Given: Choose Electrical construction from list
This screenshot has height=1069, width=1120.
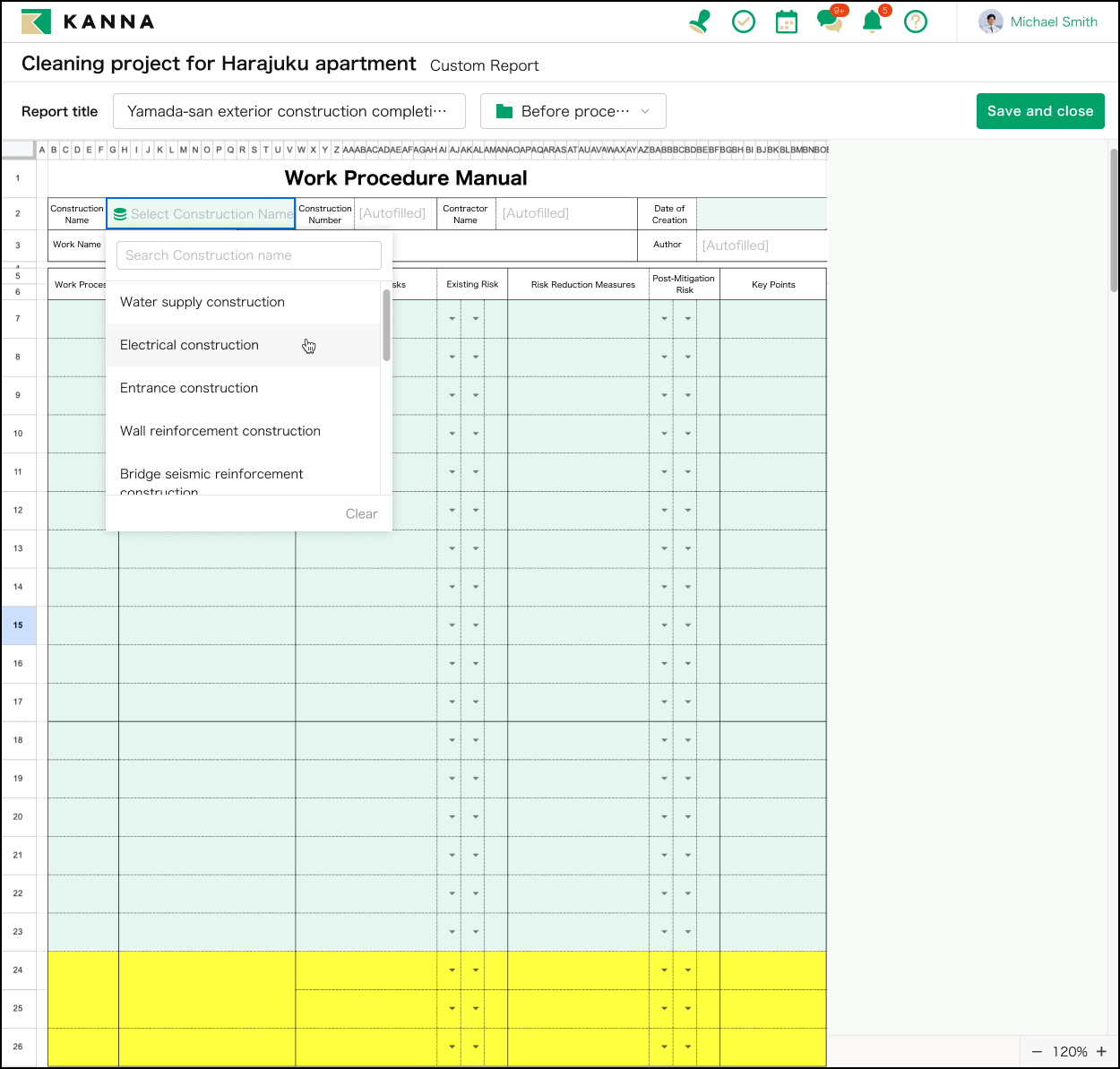Looking at the screenshot, I should pos(189,345).
